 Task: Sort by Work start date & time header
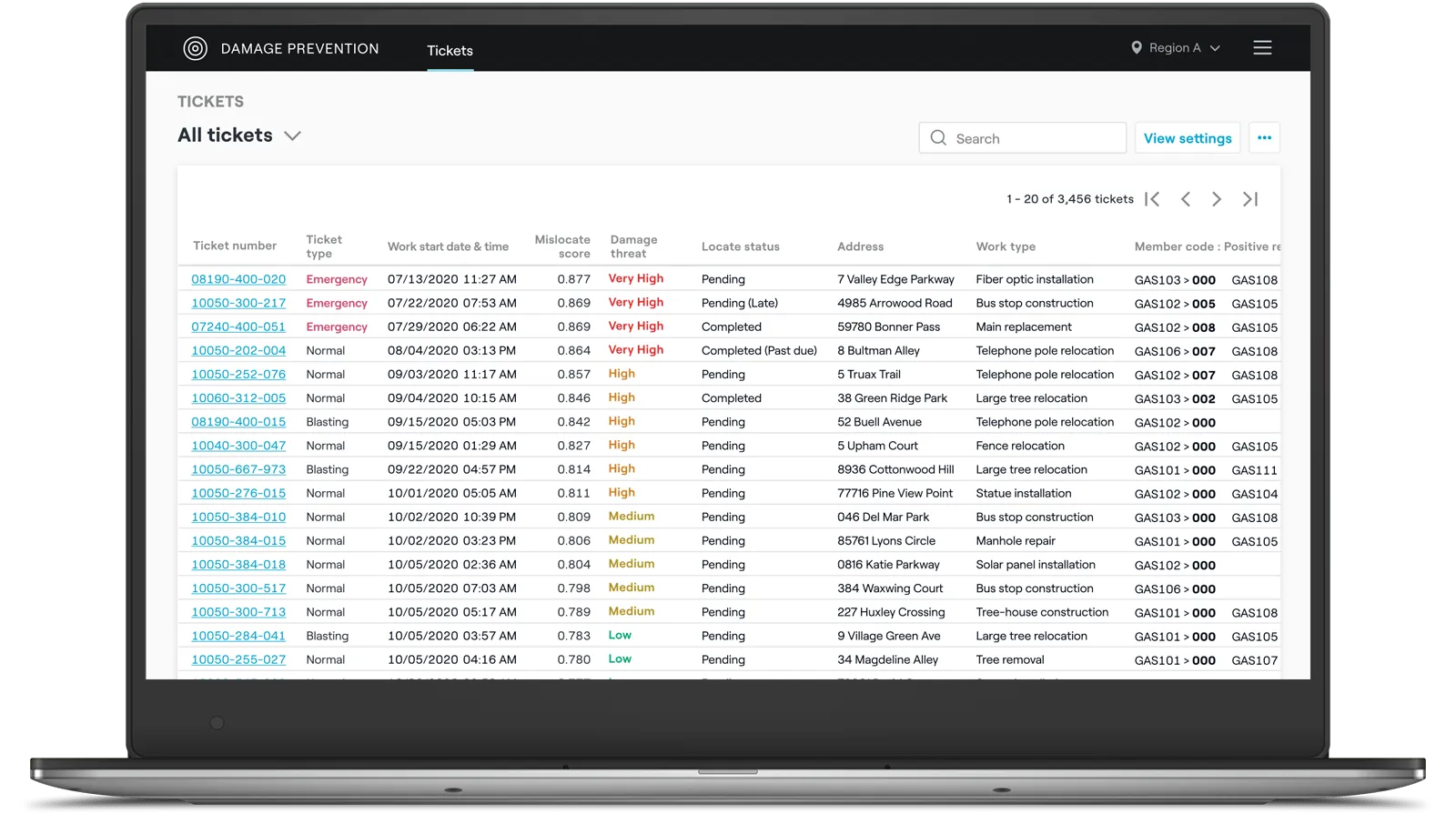[448, 246]
